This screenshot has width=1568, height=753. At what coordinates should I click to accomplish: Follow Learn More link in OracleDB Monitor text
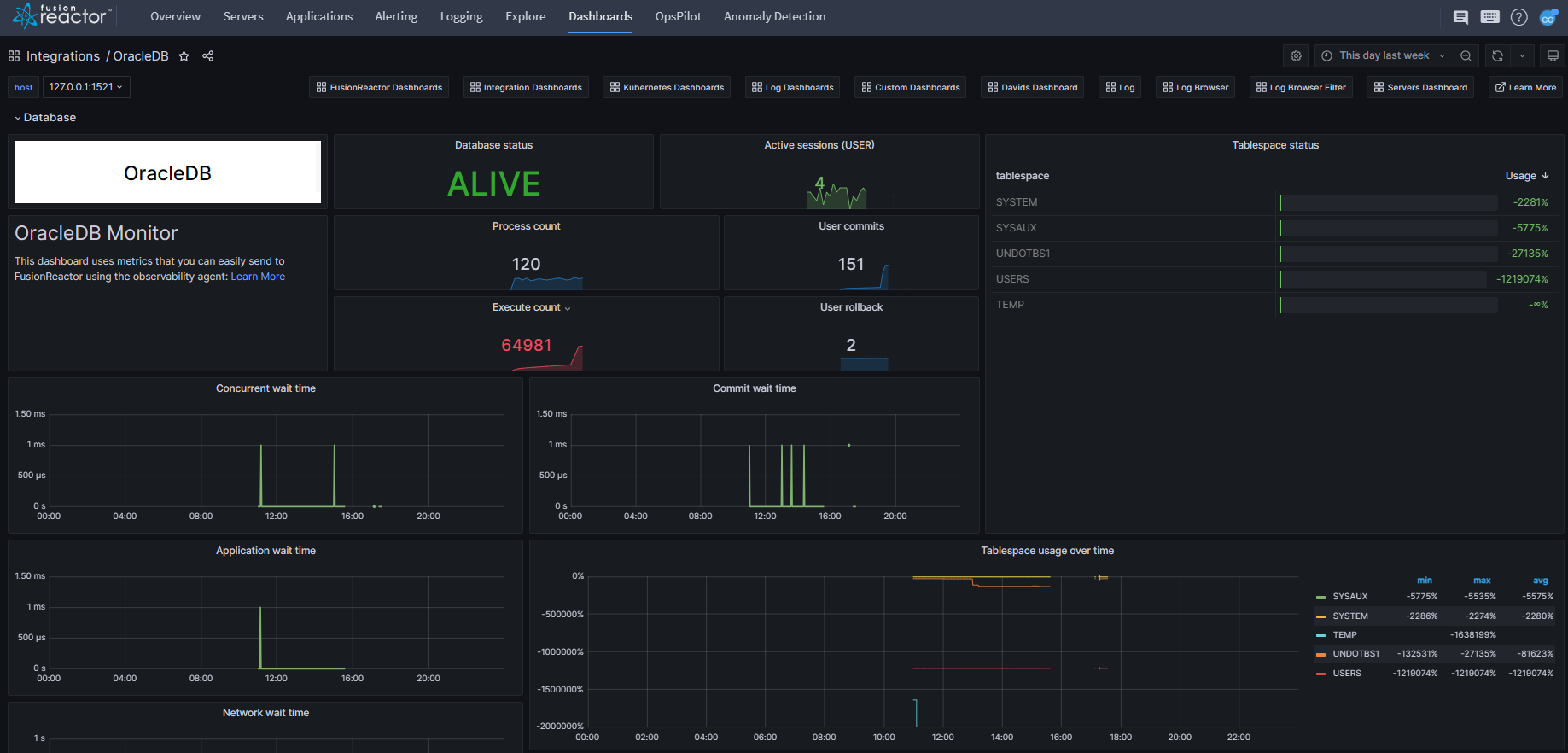258,277
